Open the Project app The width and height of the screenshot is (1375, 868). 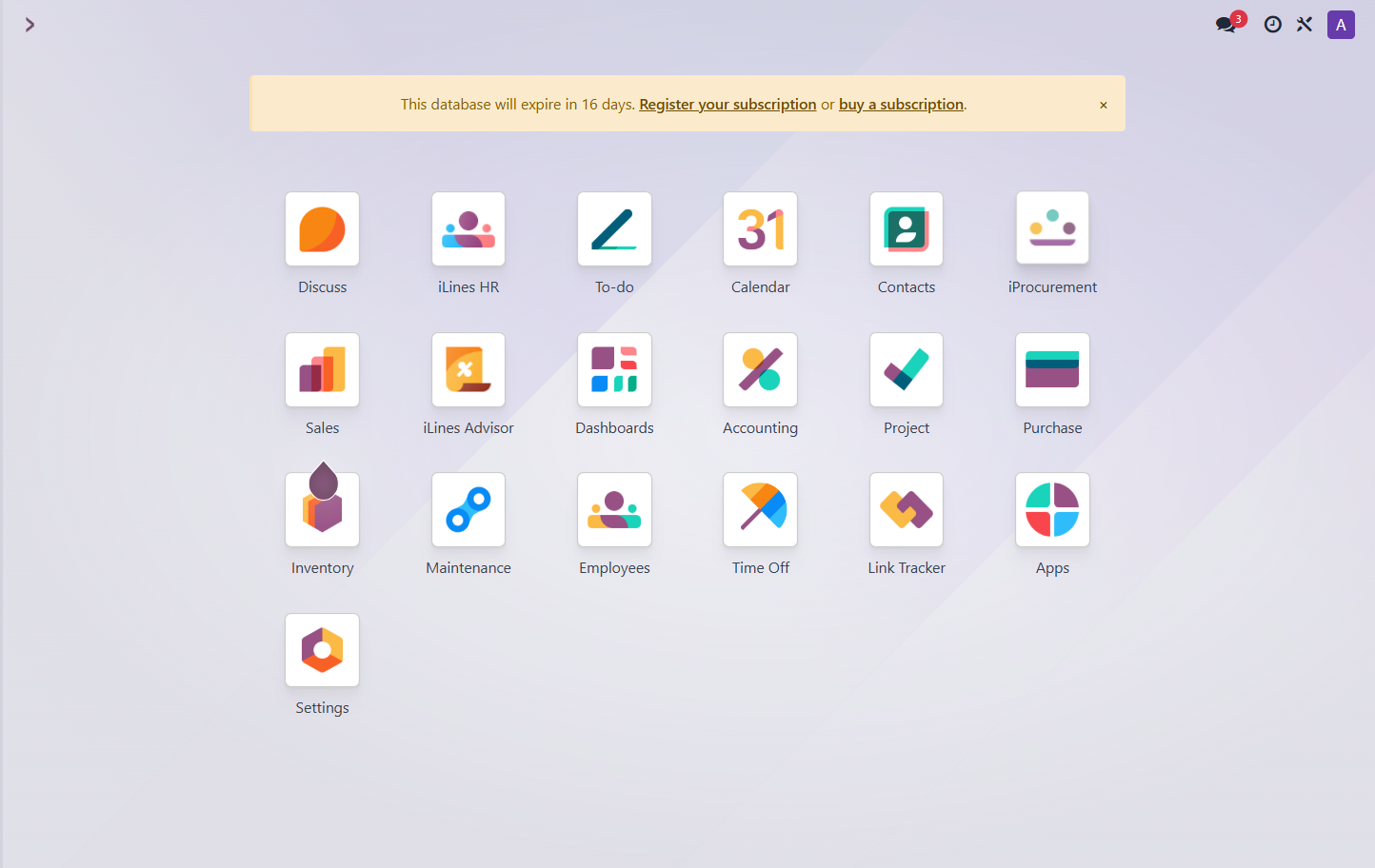click(x=907, y=370)
